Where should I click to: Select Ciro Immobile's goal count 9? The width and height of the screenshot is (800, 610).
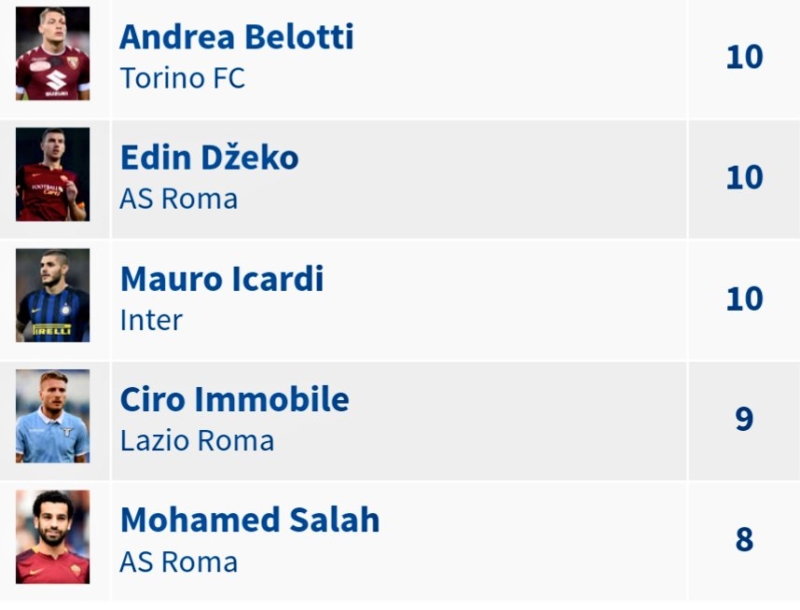[744, 419]
